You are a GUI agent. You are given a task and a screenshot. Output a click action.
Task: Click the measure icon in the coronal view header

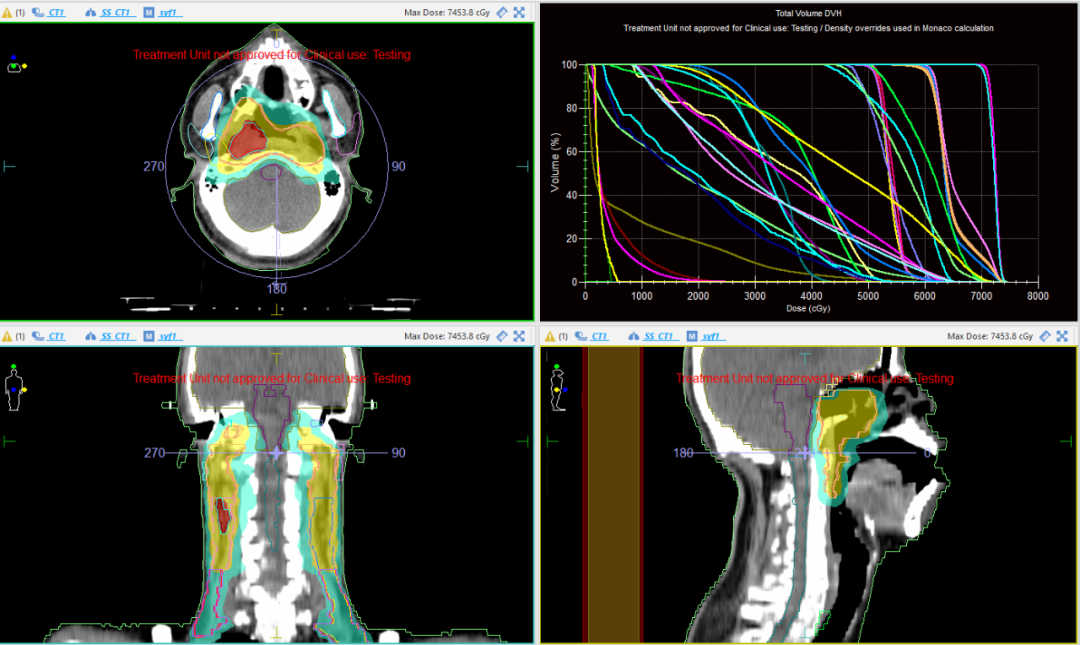click(502, 337)
